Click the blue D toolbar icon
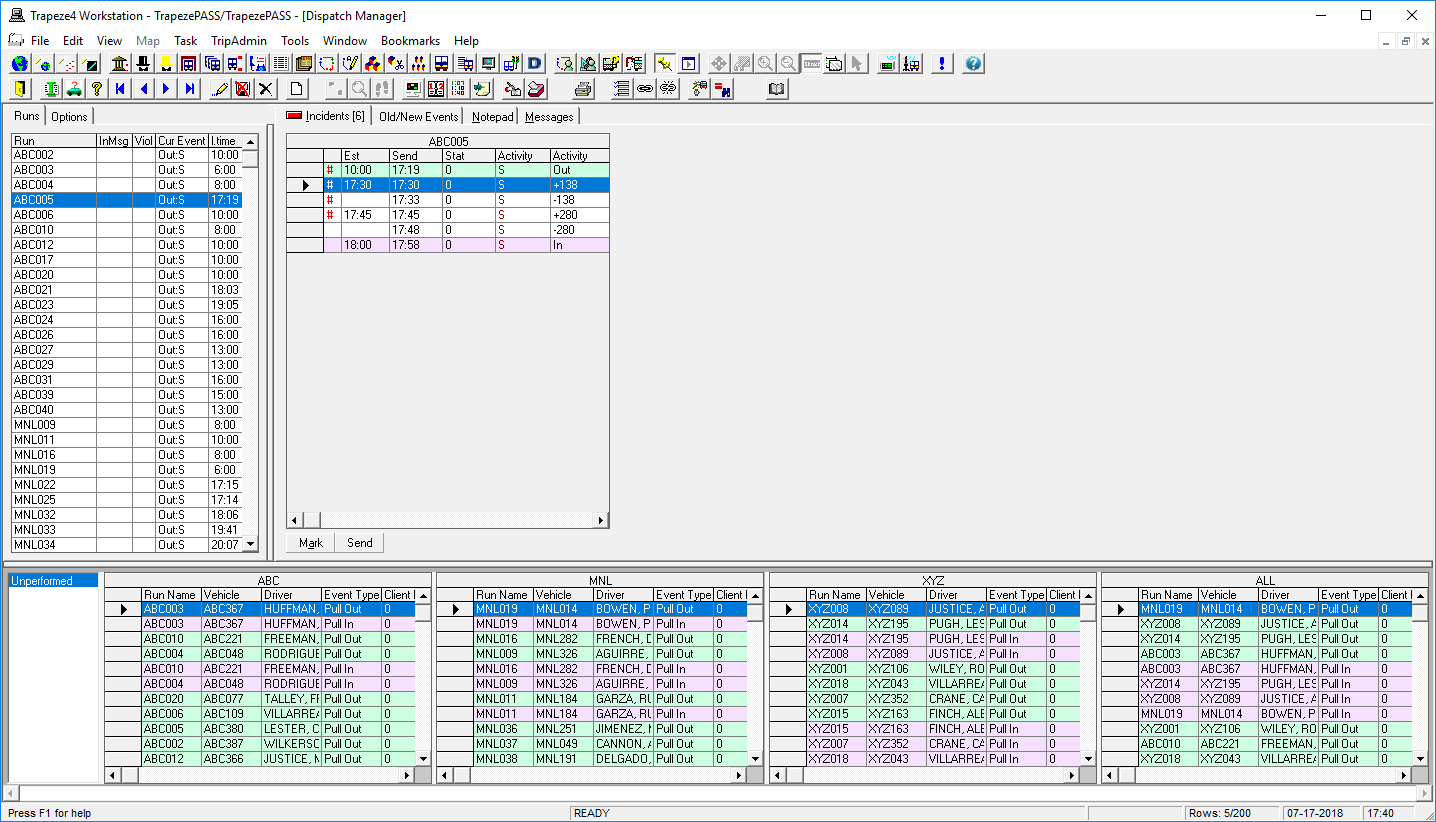 click(533, 63)
